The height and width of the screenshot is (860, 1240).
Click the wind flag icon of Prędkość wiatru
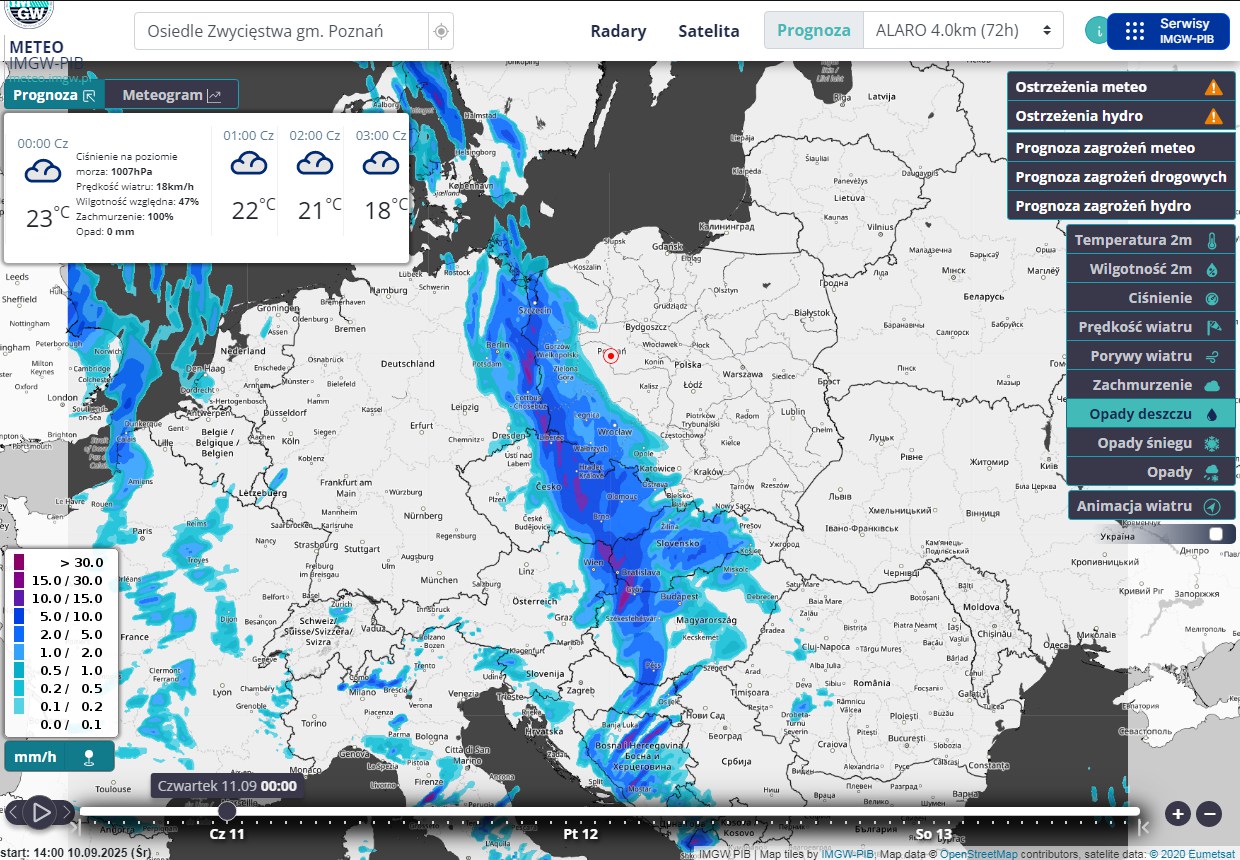[x=1212, y=327]
